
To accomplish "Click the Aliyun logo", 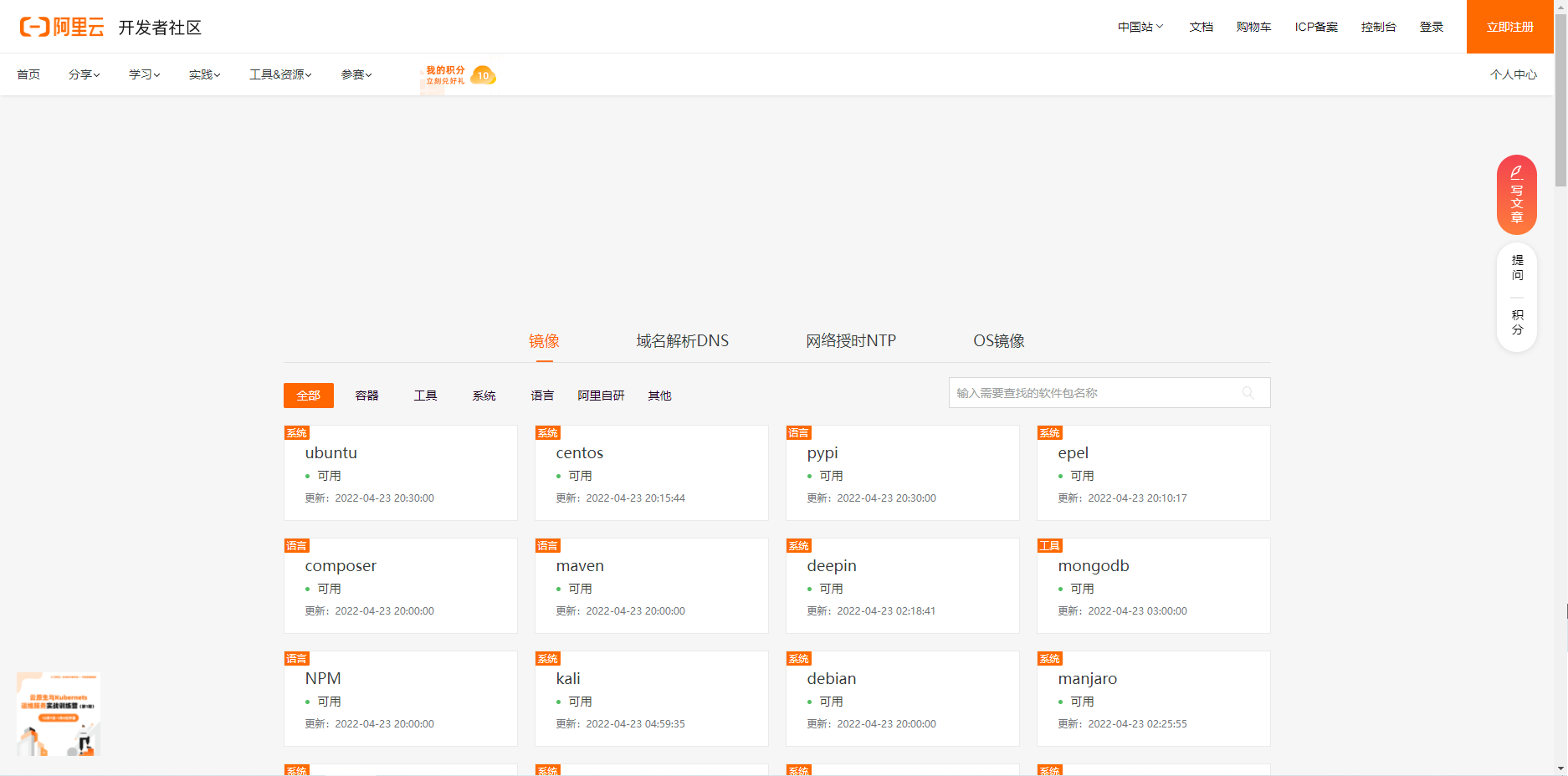I will pos(62,27).
